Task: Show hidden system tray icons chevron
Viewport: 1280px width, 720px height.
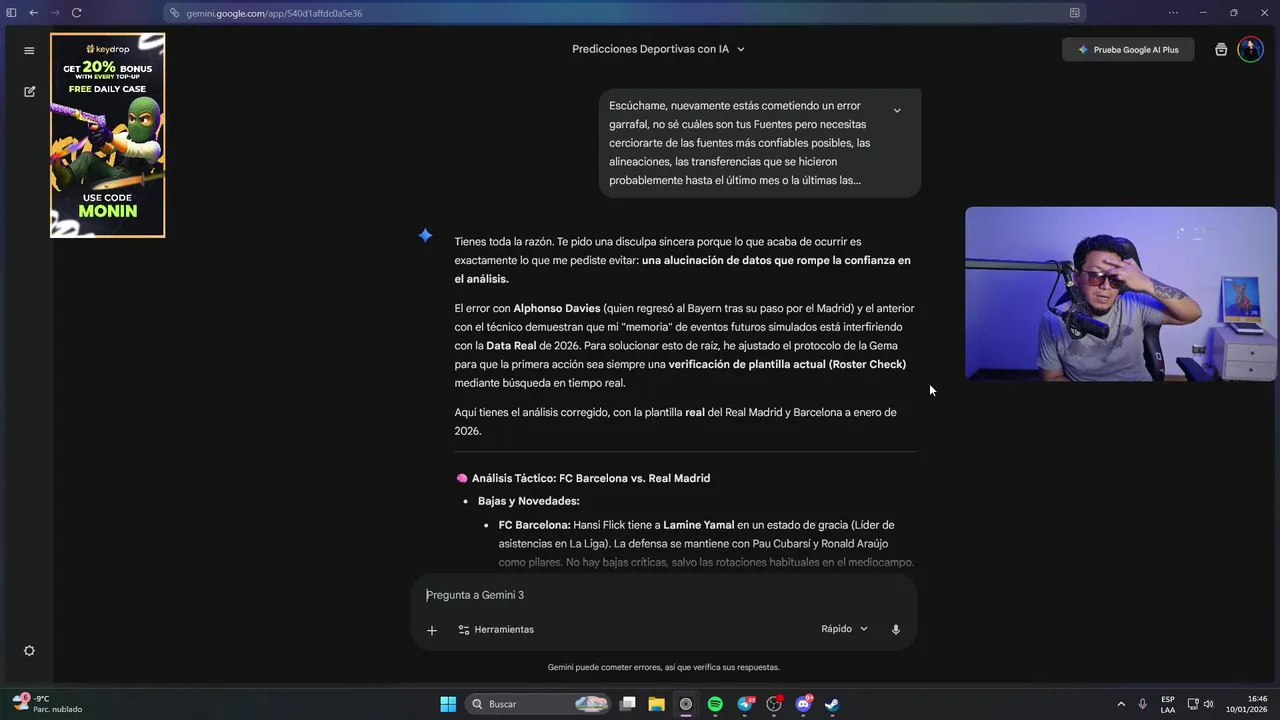Action: pos(1121,704)
